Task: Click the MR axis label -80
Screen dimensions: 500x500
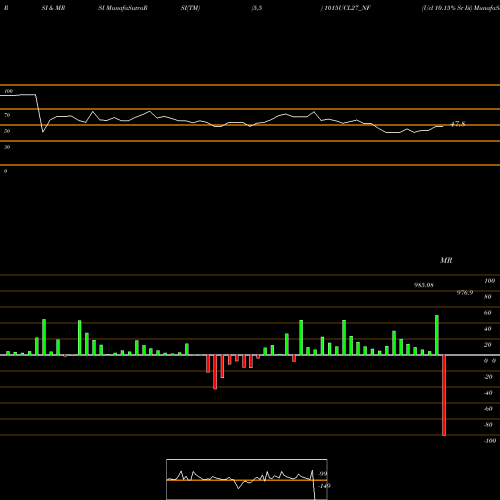Action: (x=488, y=425)
